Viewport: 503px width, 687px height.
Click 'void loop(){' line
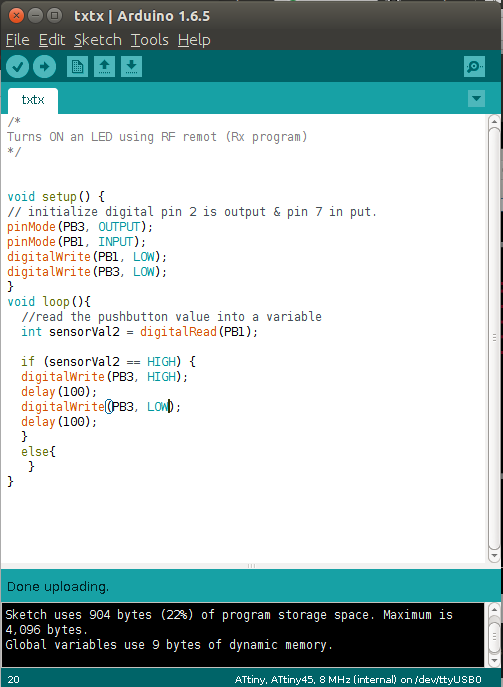click(49, 302)
